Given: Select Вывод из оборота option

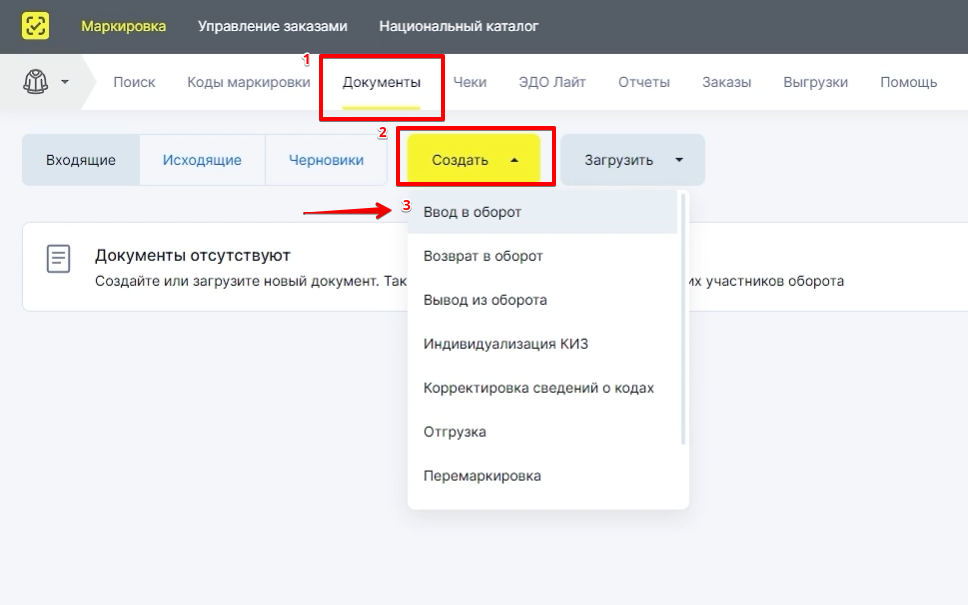Looking at the screenshot, I should click(x=543, y=300).
